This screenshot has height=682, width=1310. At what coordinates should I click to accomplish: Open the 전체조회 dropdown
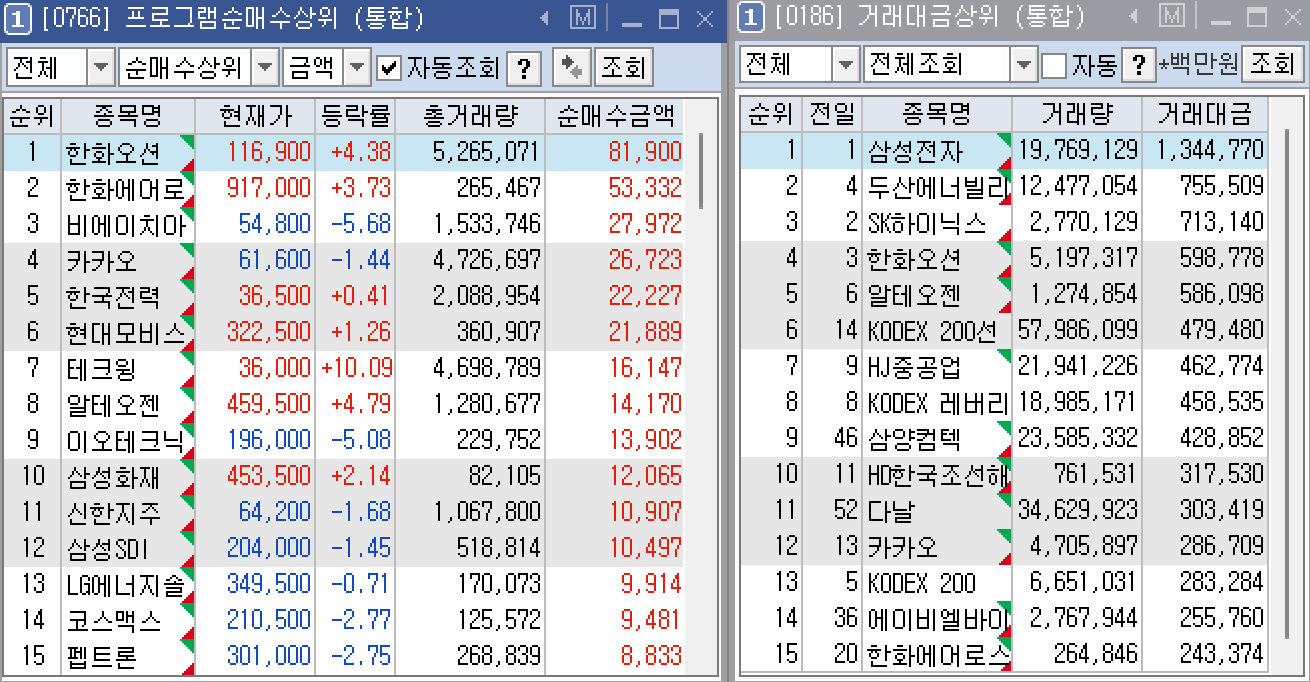pos(1024,65)
